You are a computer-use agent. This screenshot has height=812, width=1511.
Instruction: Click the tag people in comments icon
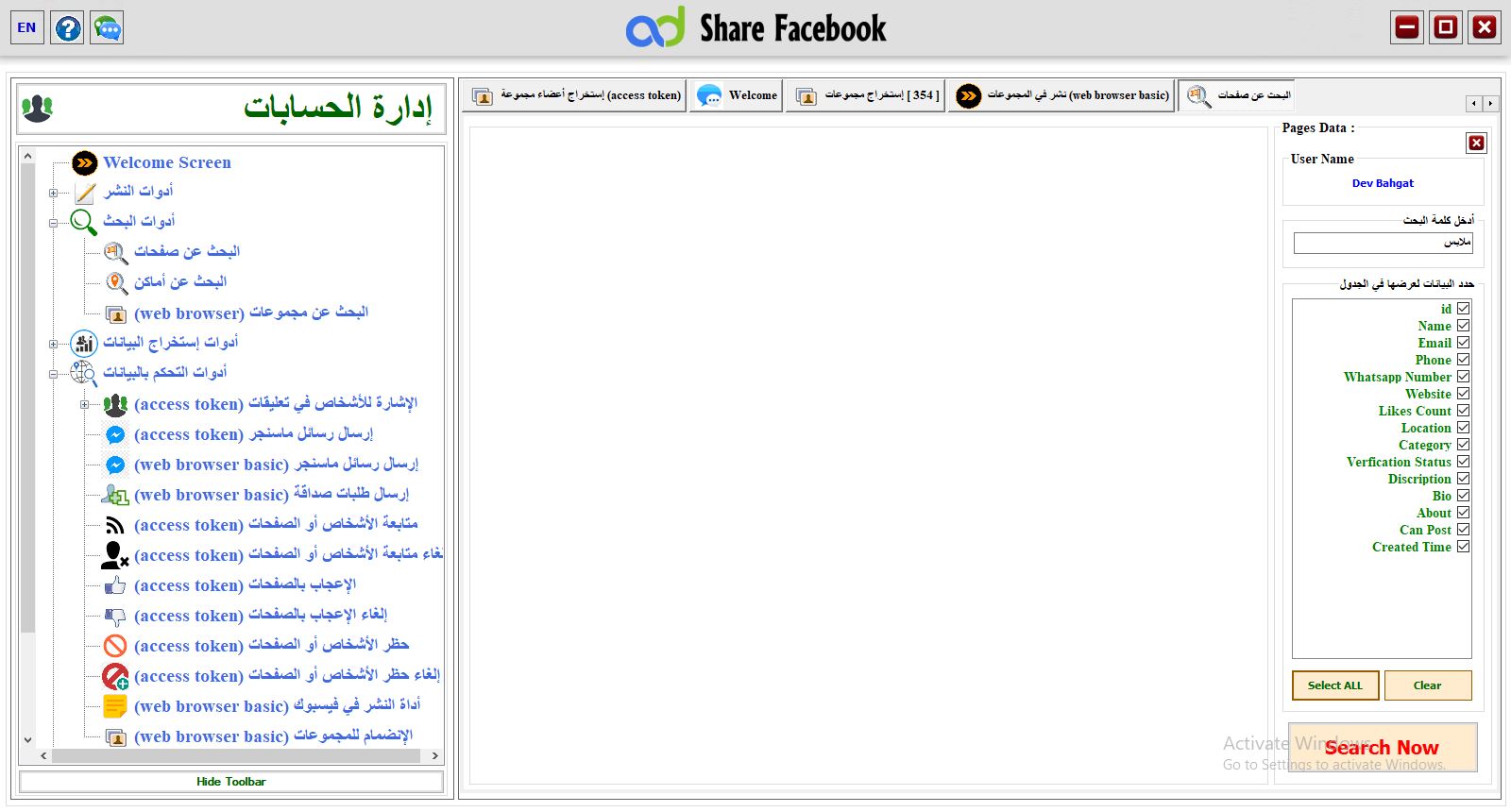click(x=115, y=405)
